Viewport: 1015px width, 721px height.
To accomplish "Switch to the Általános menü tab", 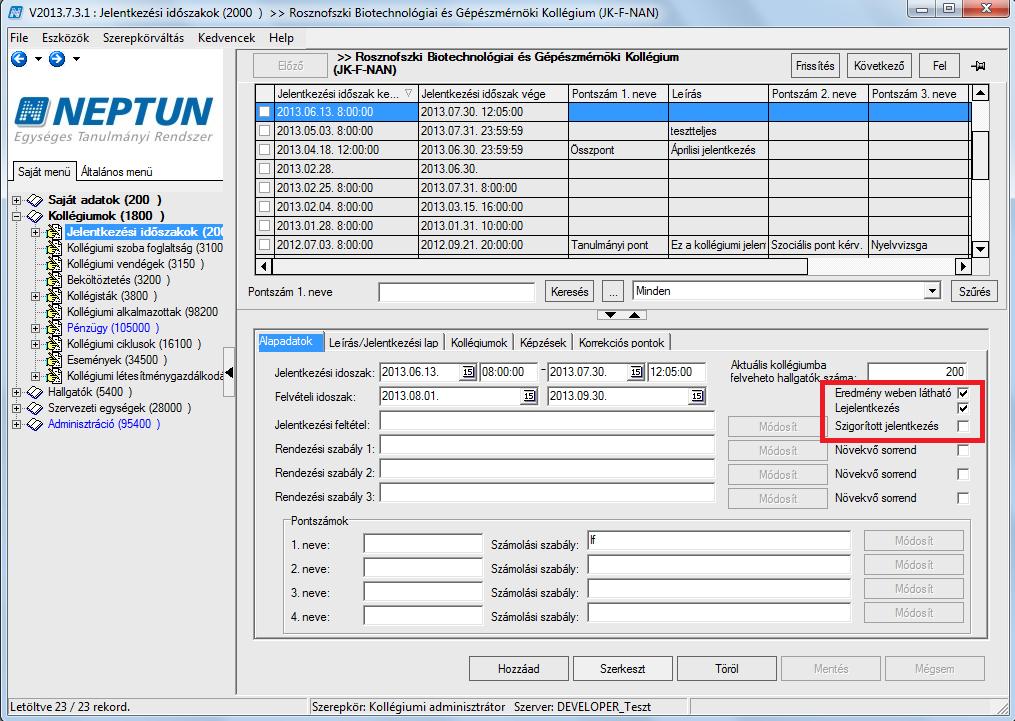I will pyautogui.click(x=117, y=172).
